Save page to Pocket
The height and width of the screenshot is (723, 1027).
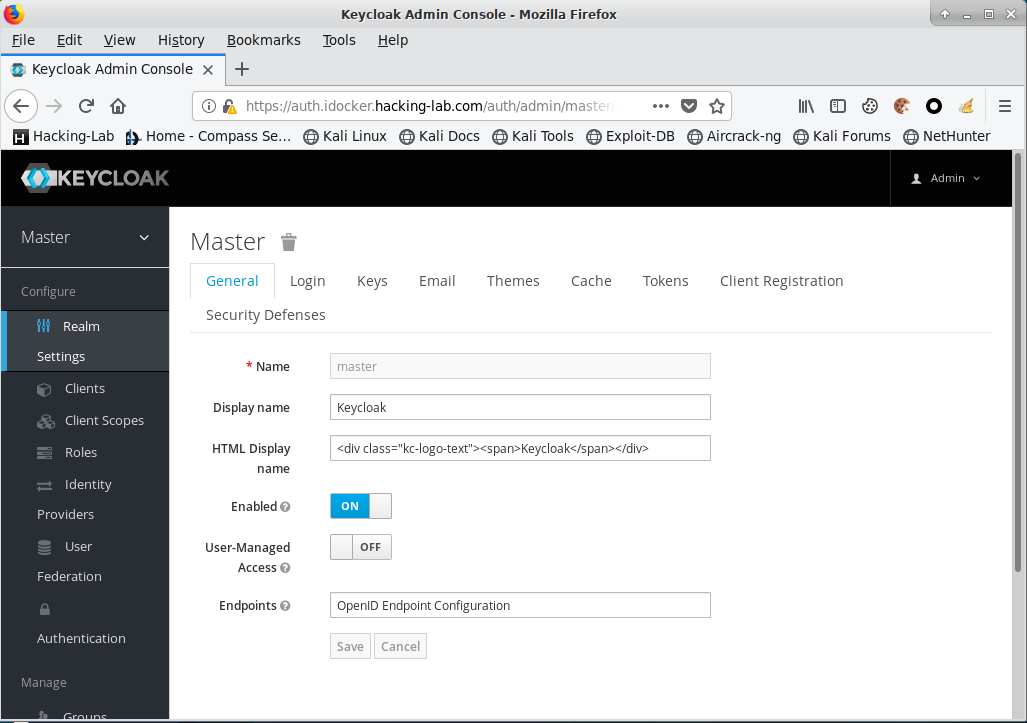(x=689, y=106)
